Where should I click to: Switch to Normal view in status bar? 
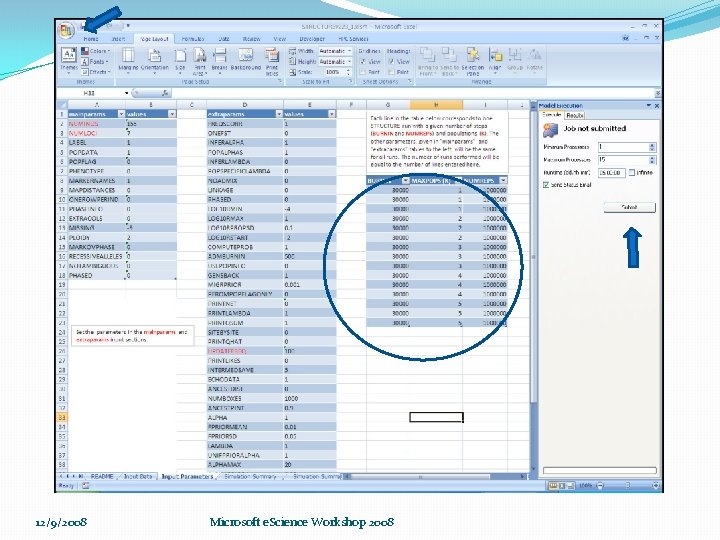[553, 485]
